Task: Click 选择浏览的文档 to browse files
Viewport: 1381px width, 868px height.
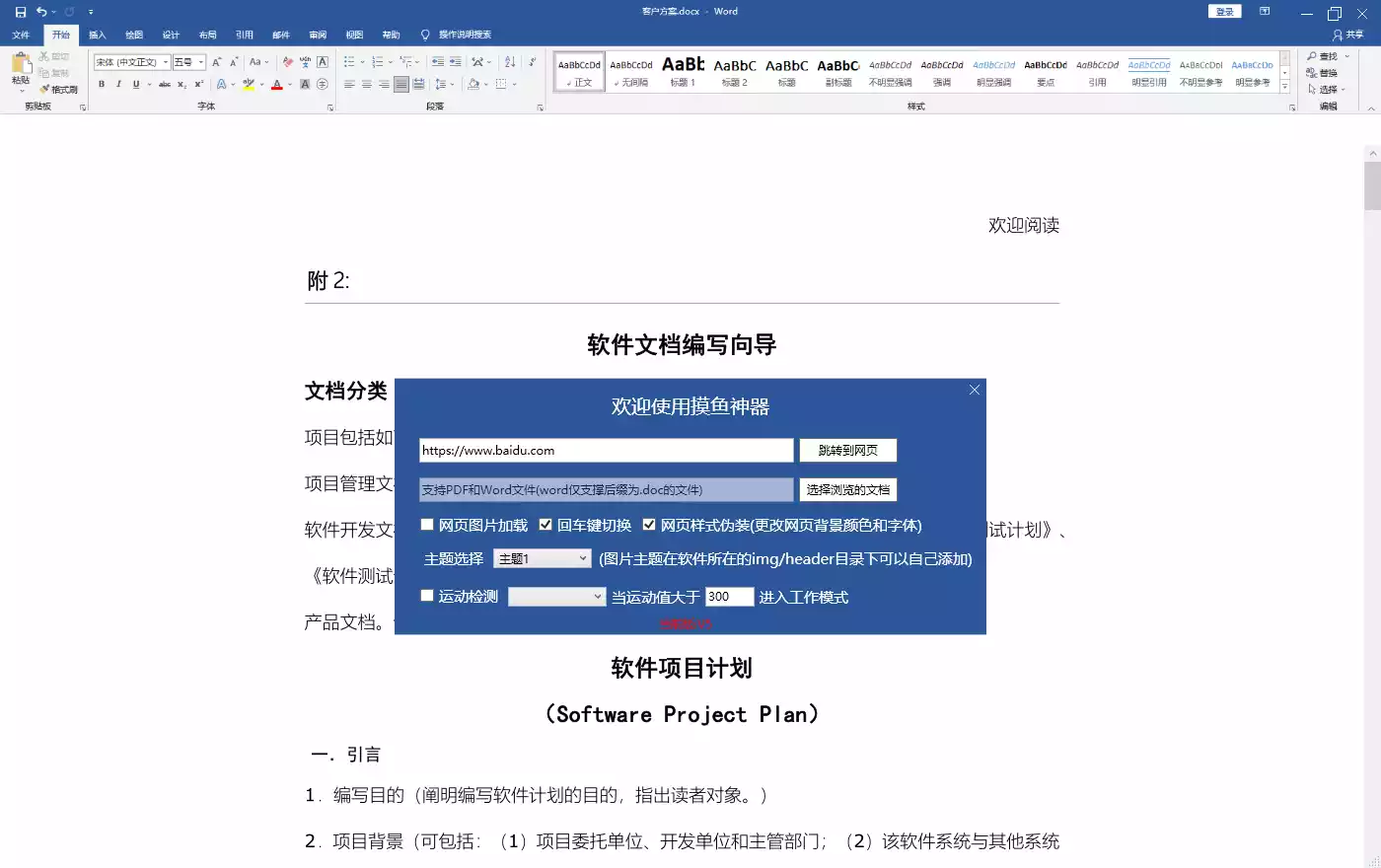Action: point(847,489)
